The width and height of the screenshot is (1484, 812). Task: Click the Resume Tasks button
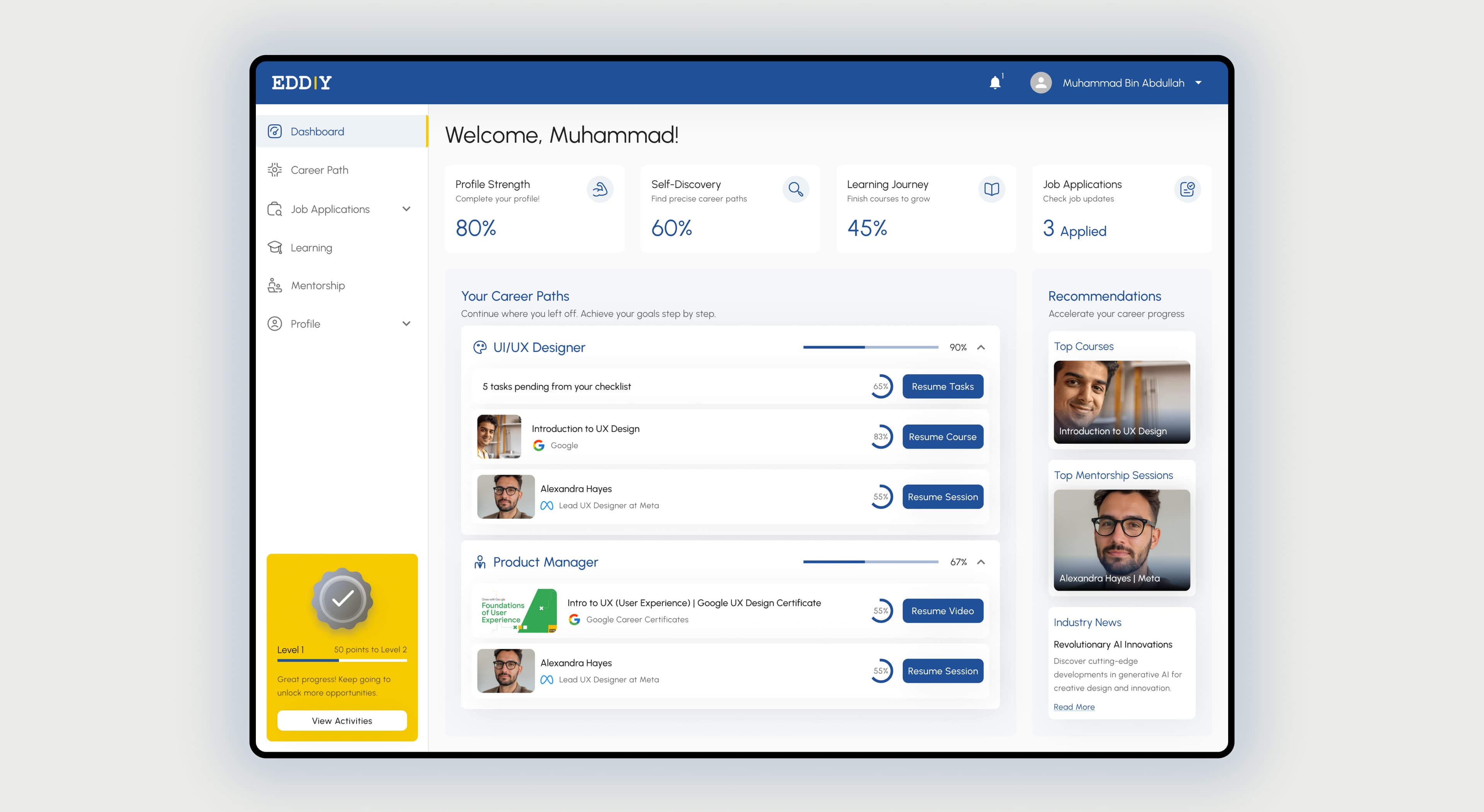[x=943, y=386]
